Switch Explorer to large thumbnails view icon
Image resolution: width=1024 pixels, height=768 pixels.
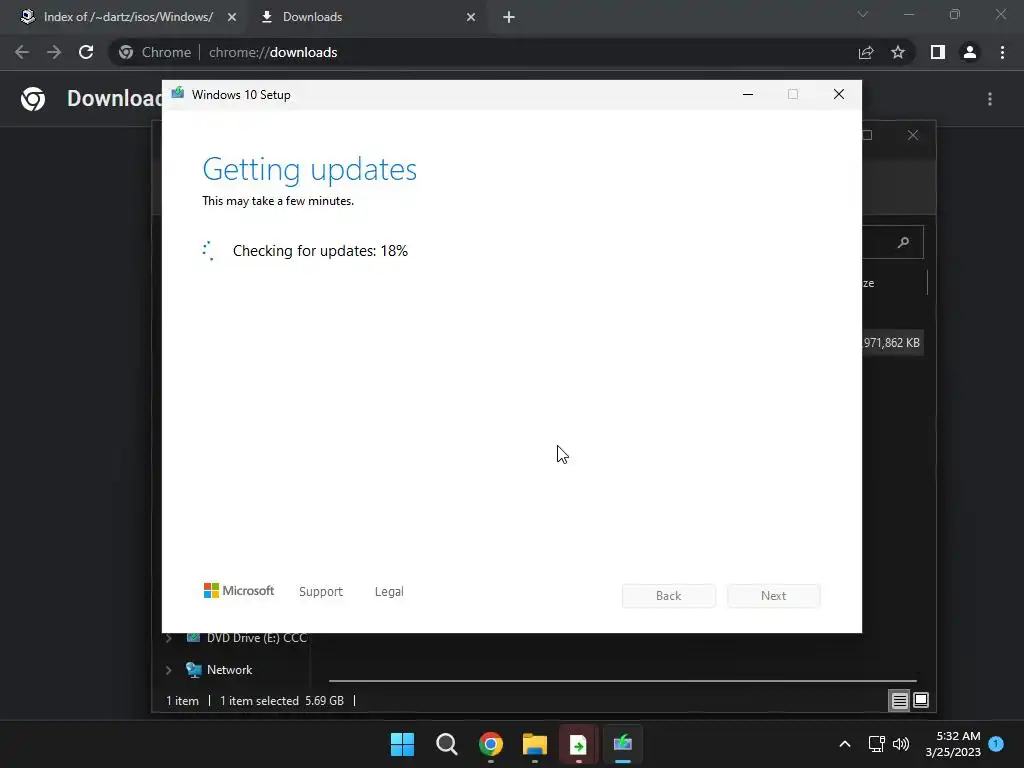(x=921, y=701)
